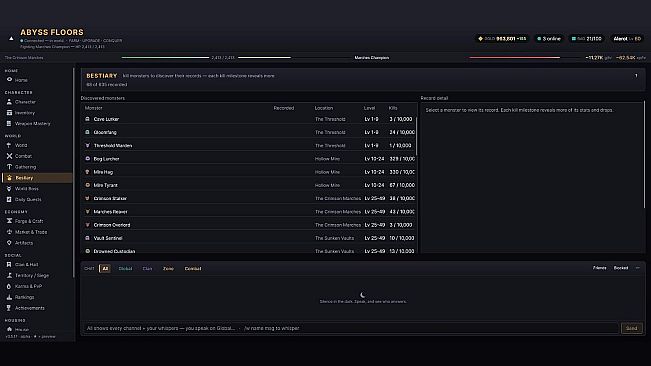Select the Gloomfang row
The image size is (651, 366).
pos(249,132)
